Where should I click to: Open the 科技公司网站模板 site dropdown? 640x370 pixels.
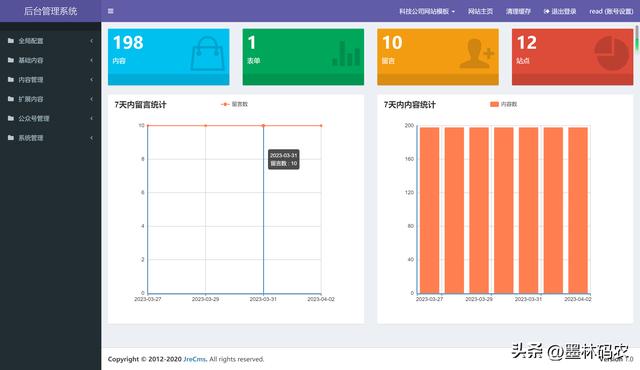[427, 11]
